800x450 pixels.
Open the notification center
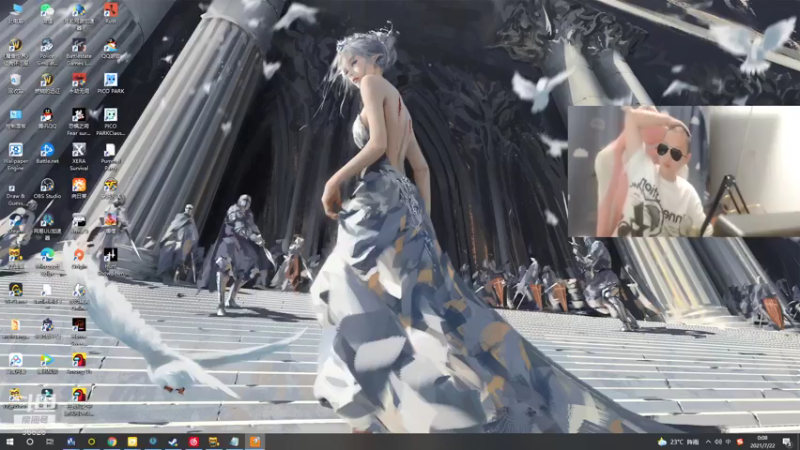(x=787, y=442)
